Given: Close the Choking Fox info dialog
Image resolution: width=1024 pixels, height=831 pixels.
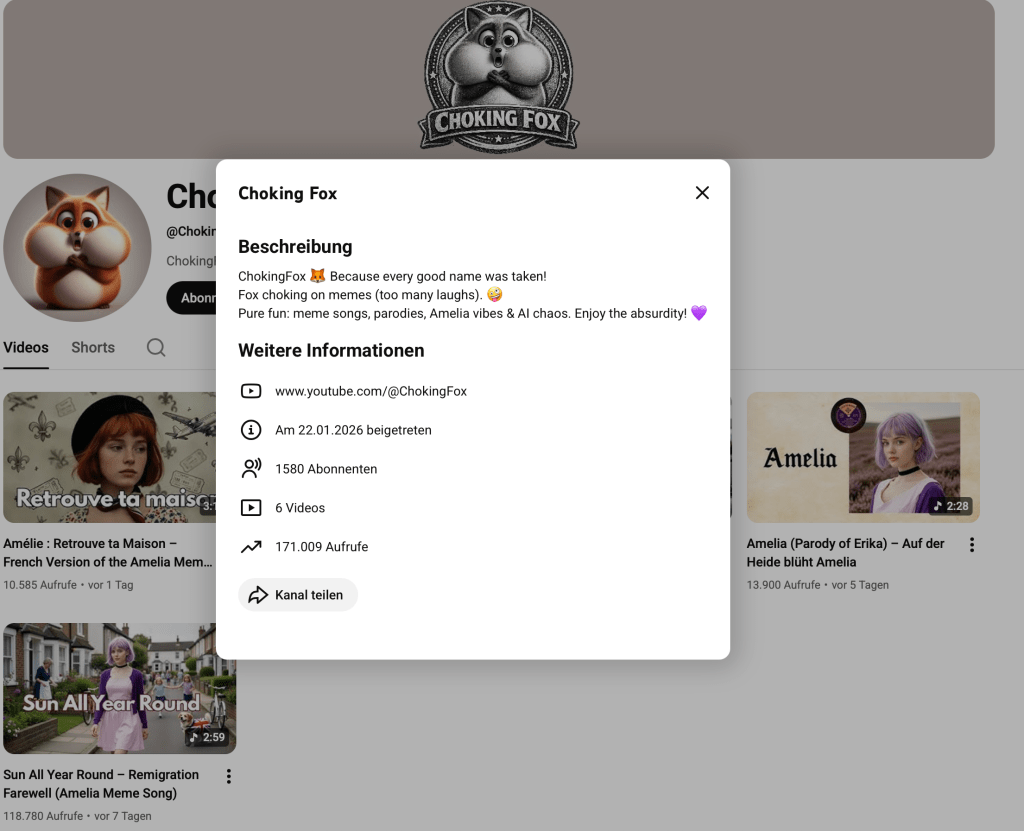Looking at the screenshot, I should point(702,193).
